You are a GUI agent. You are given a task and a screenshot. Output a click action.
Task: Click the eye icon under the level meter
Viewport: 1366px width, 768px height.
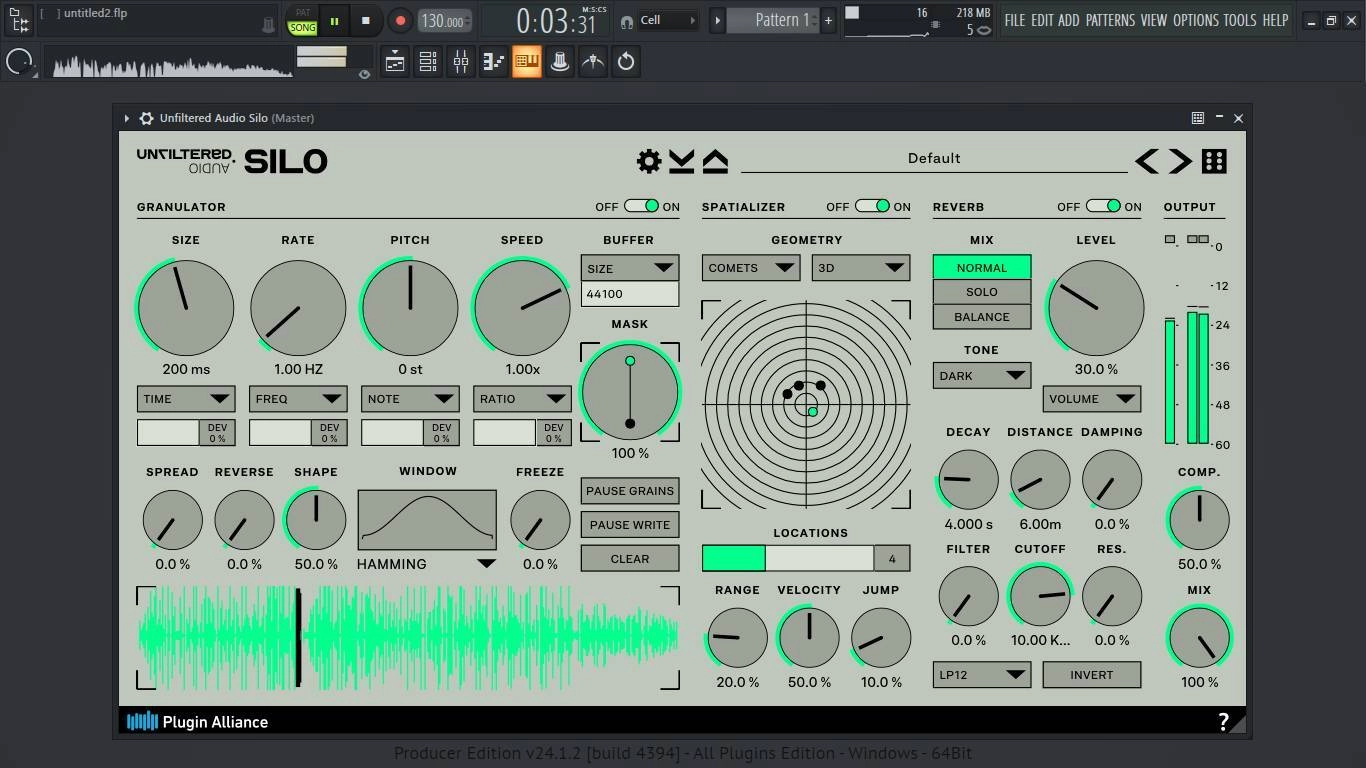364,74
